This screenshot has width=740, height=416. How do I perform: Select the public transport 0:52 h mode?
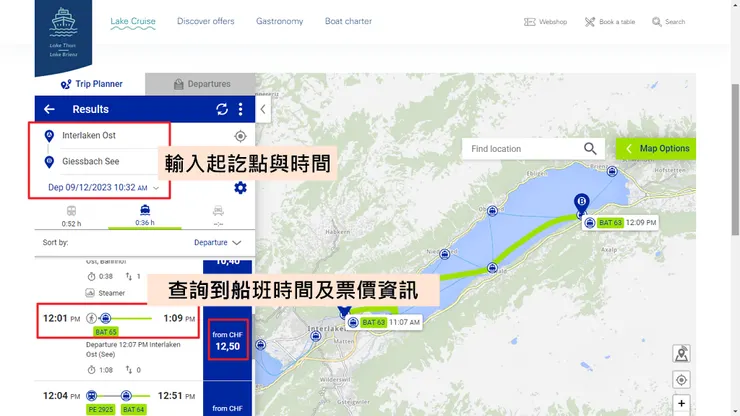pos(71,217)
